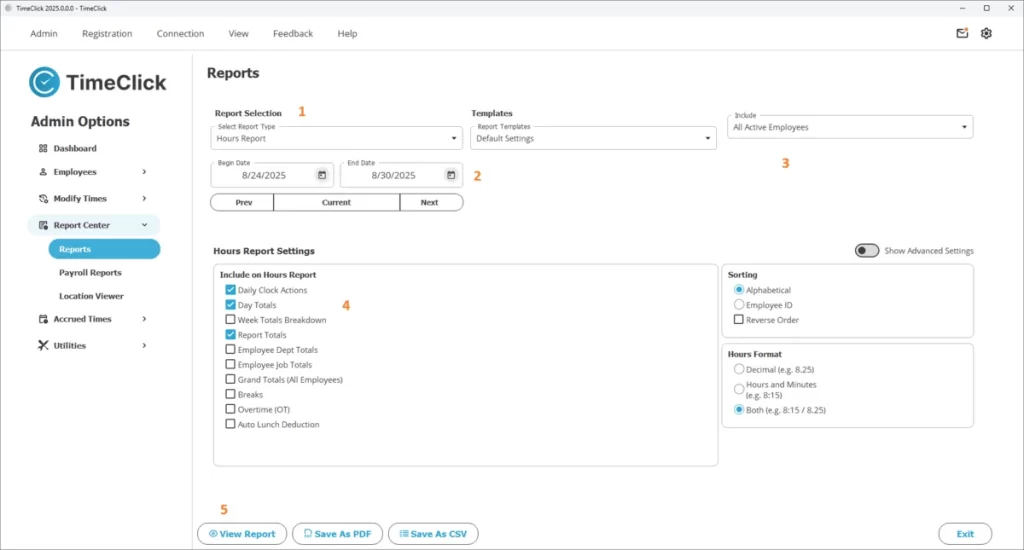Open the Include employees dropdown

pos(850,128)
